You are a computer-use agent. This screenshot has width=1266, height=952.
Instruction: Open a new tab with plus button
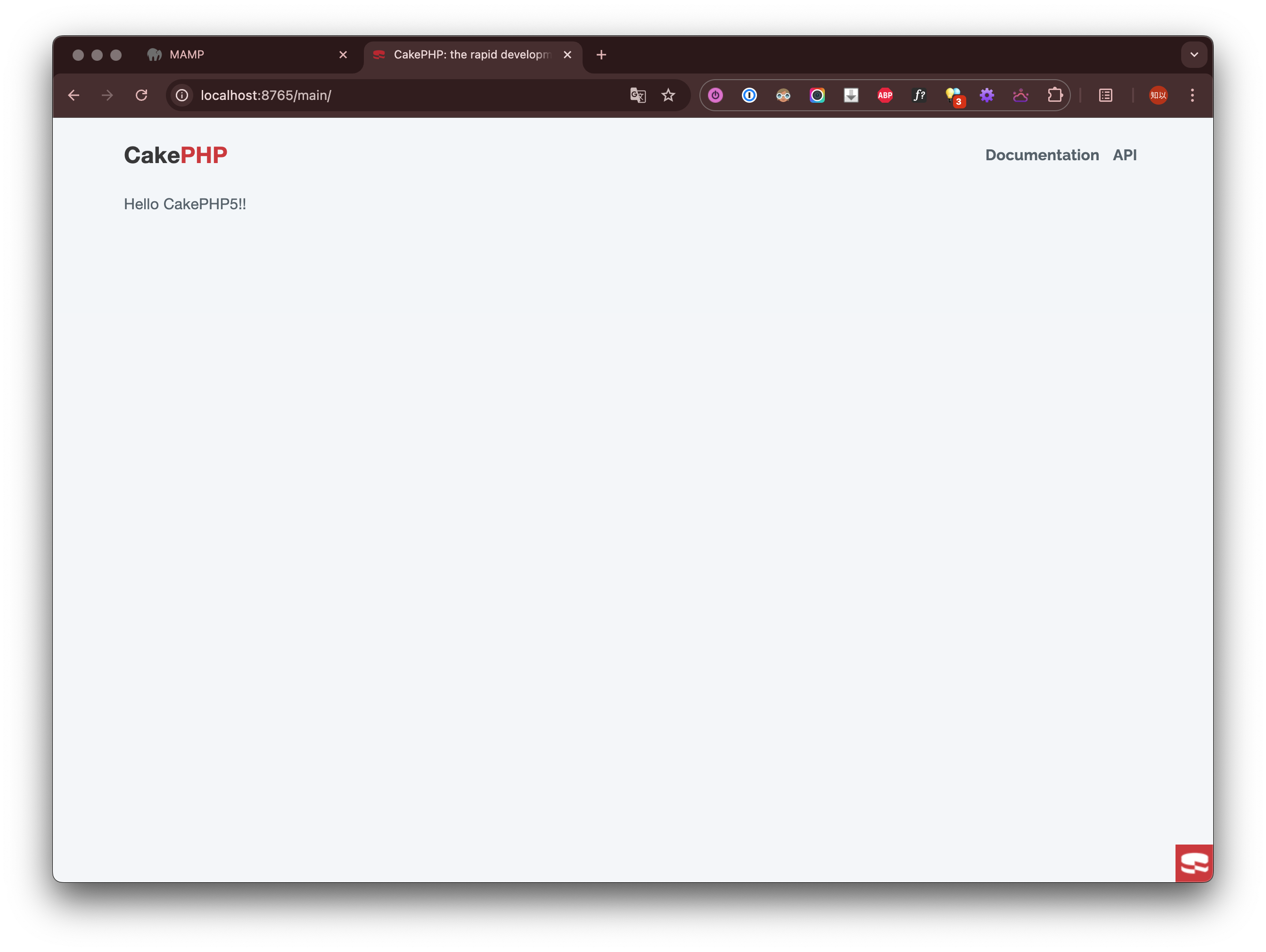[601, 55]
